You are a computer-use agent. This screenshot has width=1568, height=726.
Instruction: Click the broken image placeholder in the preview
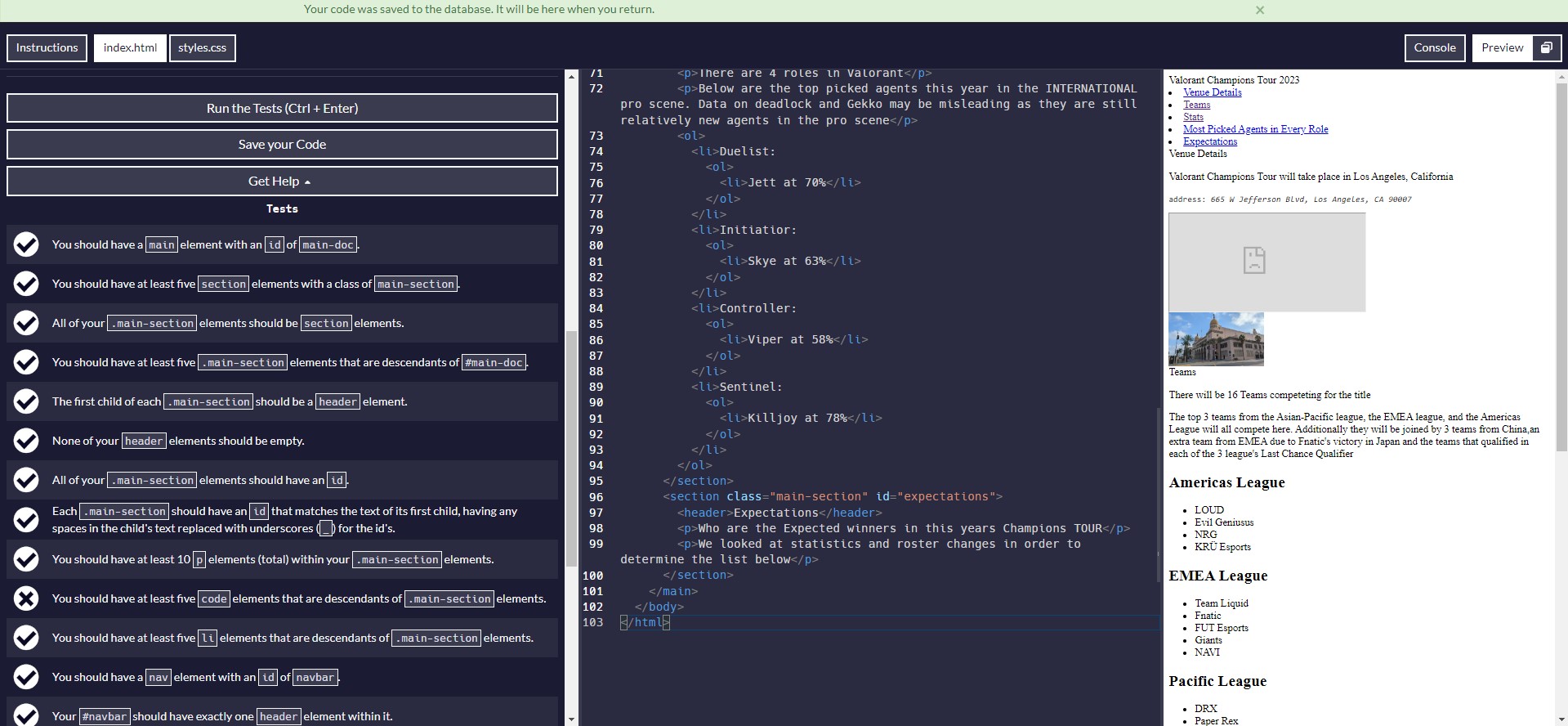pos(1266,262)
